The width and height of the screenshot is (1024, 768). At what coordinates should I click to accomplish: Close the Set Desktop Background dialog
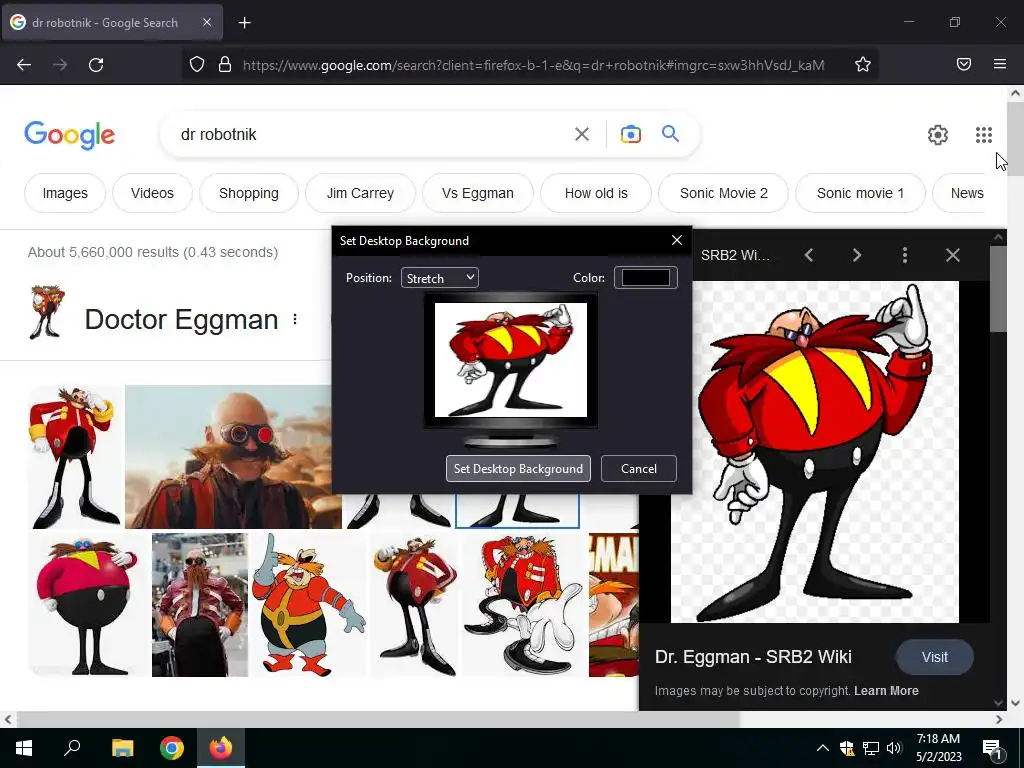(677, 240)
